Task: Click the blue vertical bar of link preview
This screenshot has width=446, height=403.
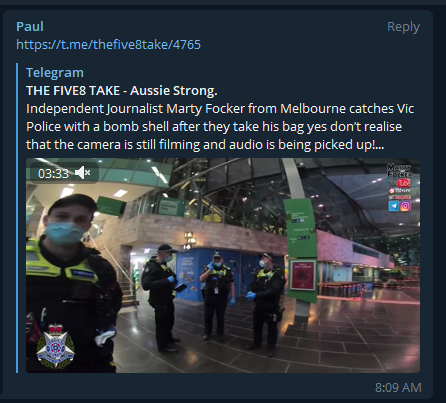Action: point(17,218)
